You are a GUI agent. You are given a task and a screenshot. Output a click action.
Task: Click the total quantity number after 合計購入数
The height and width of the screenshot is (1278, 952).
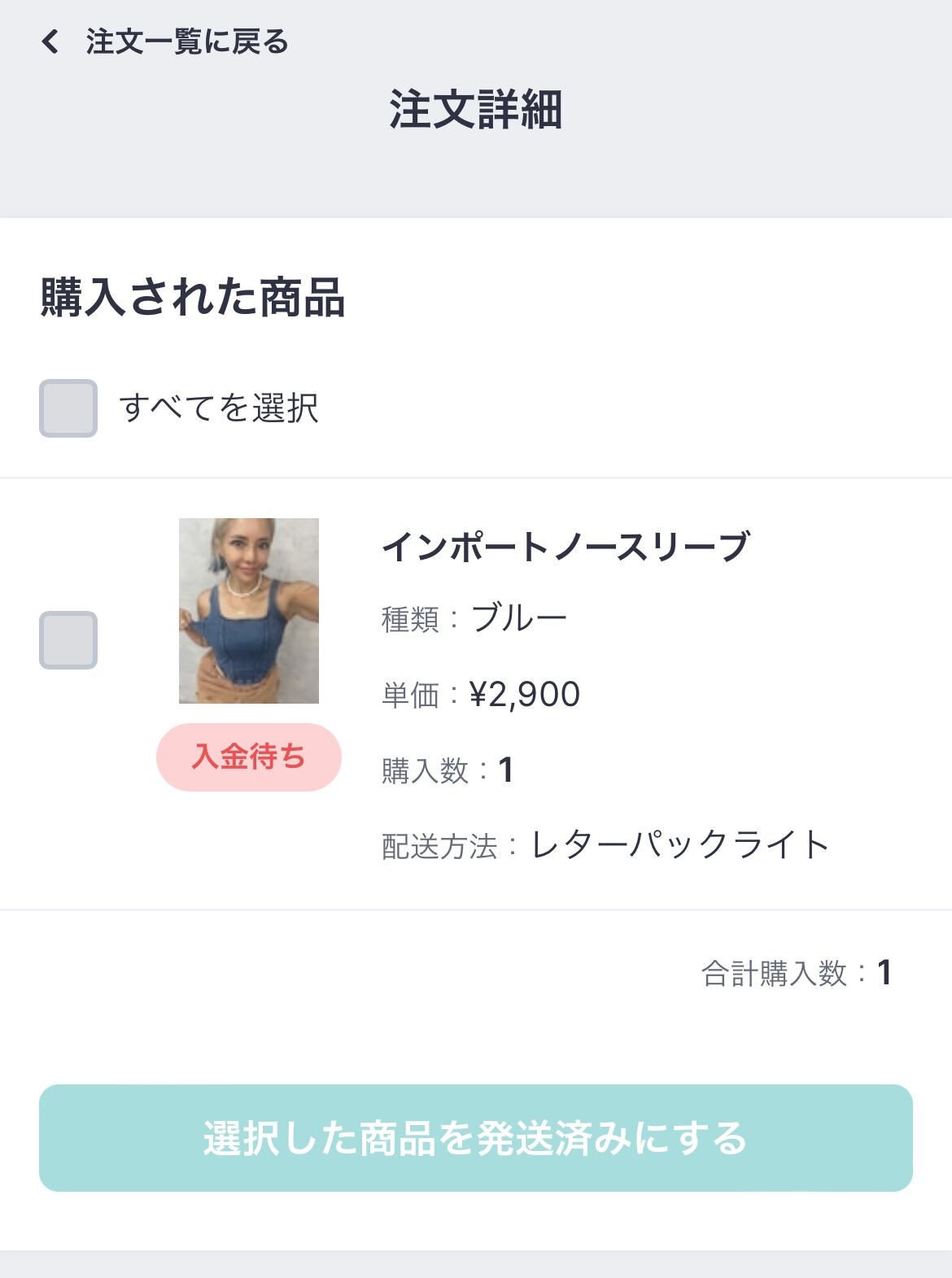[x=884, y=974]
